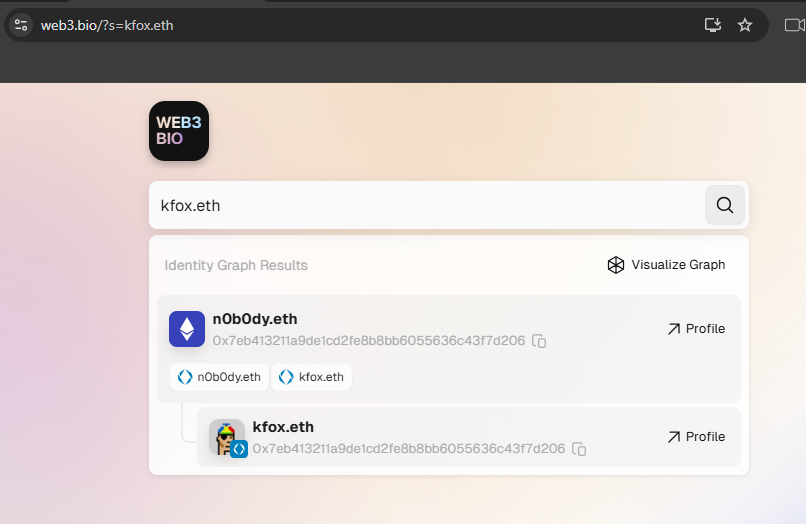Screen dimensions: 806x524
Task: Click the install app icon in address bar
Action: coord(713,25)
